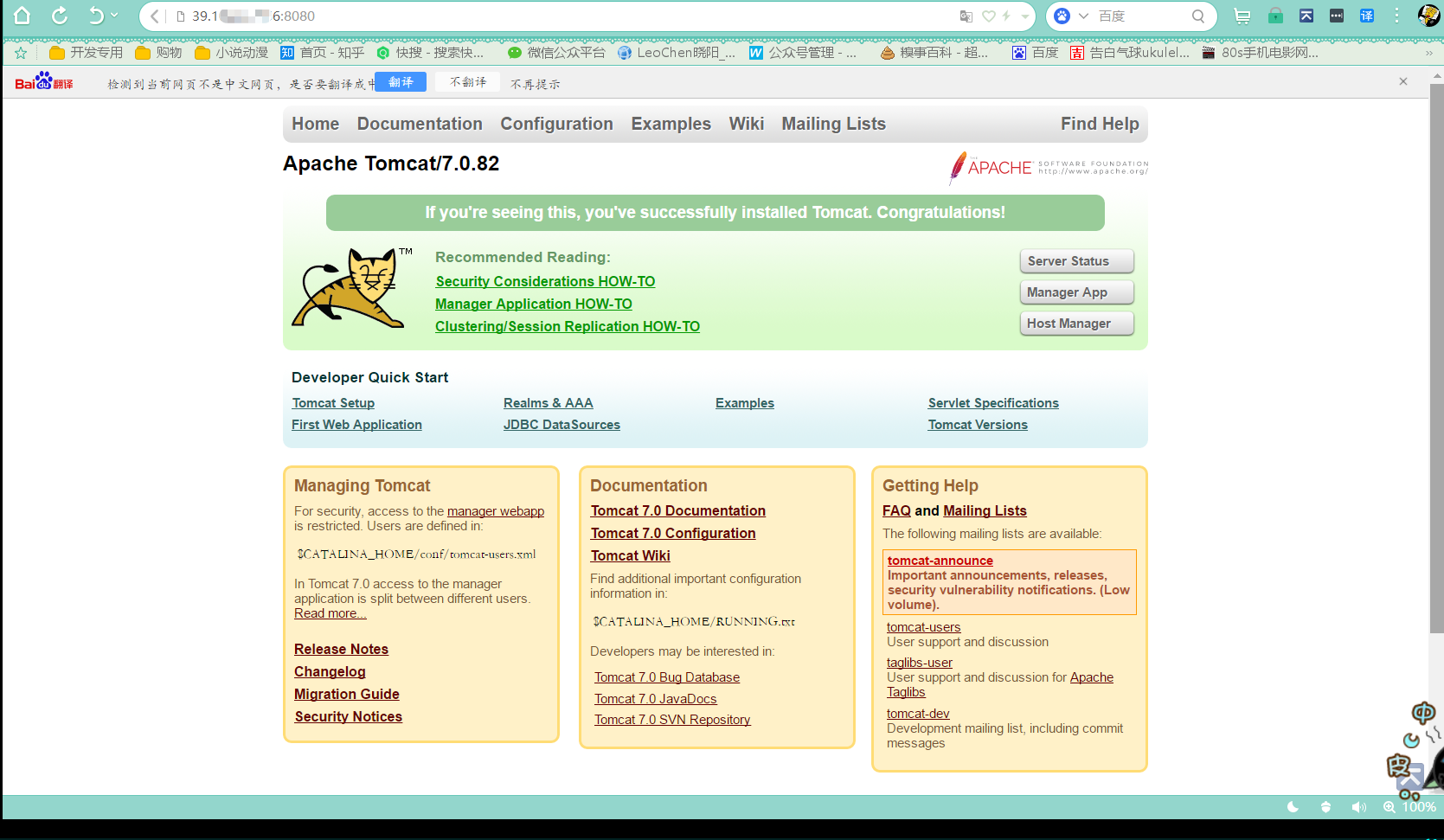The height and width of the screenshot is (840, 1444).
Task: Click the undo/restore closed tab icon
Action: (x=96, y=16)
